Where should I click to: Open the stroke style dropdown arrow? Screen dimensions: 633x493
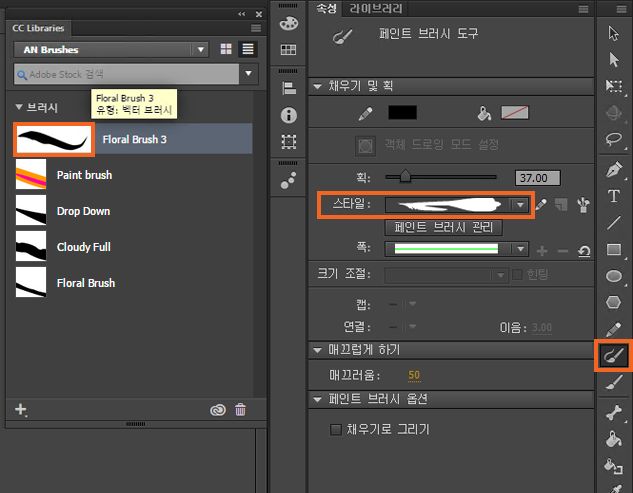[x=520, y=205]
